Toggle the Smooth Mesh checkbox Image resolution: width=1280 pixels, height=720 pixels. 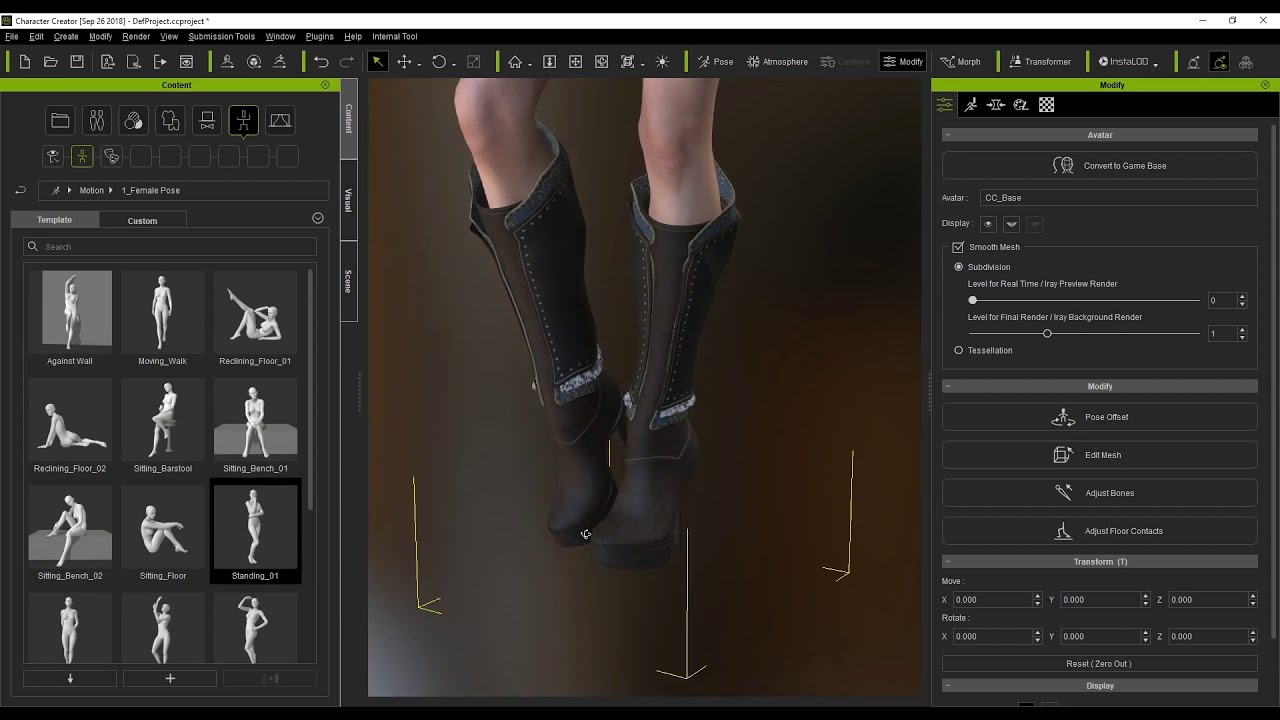coord(958,247)
